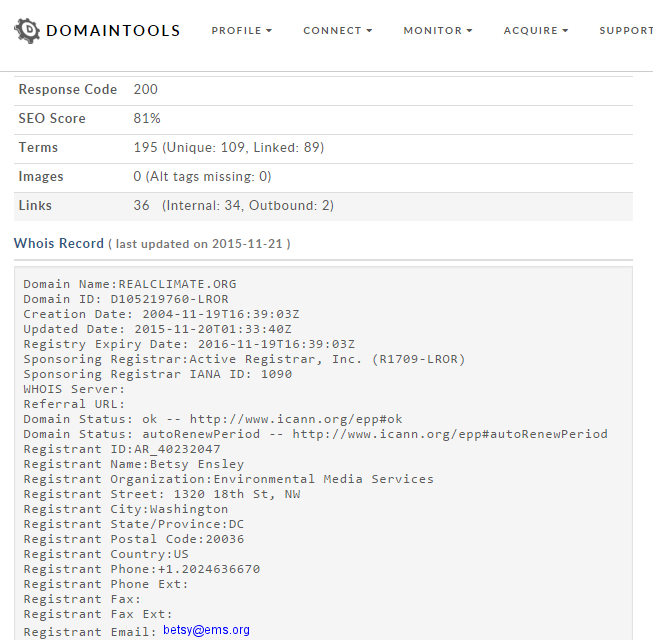Click the Registrant Organization line
Viewport: 653px width, 640px height.
click(229, 479)
